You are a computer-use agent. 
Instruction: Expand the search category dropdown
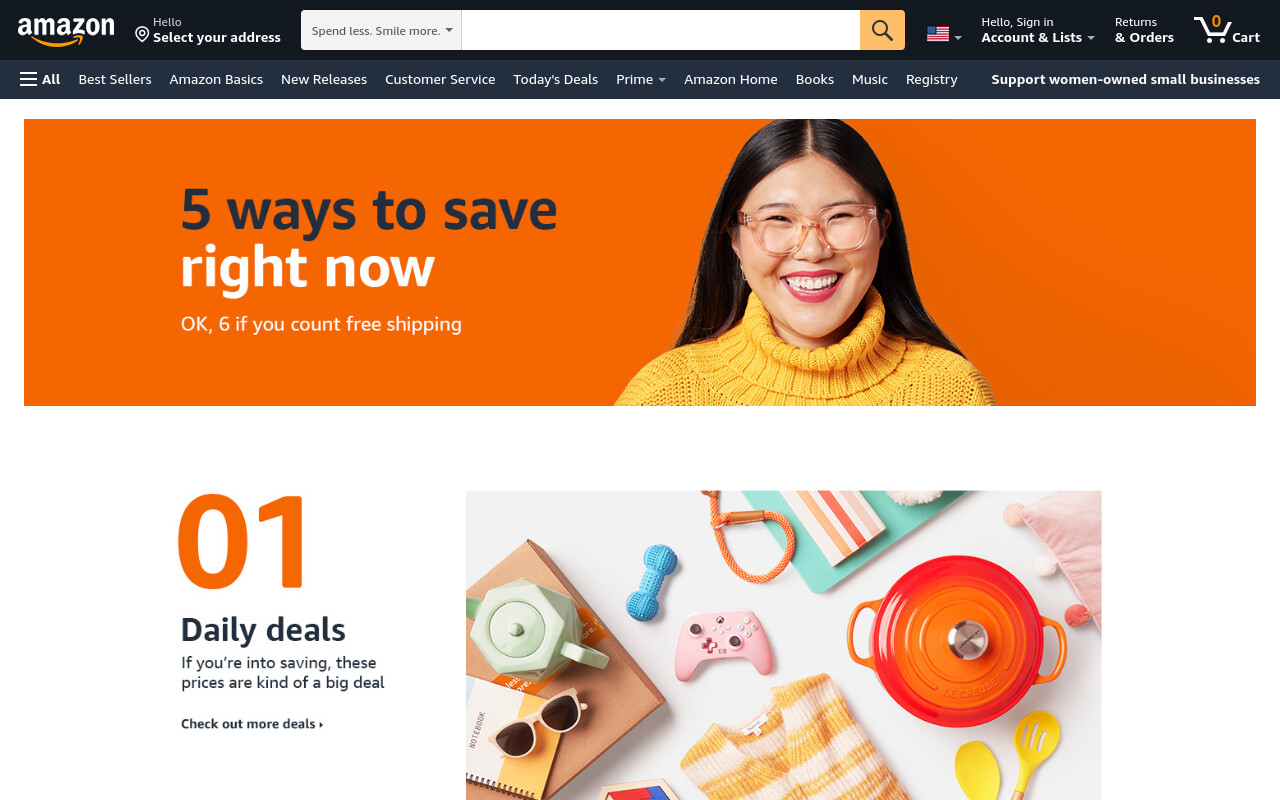point(381,30)
